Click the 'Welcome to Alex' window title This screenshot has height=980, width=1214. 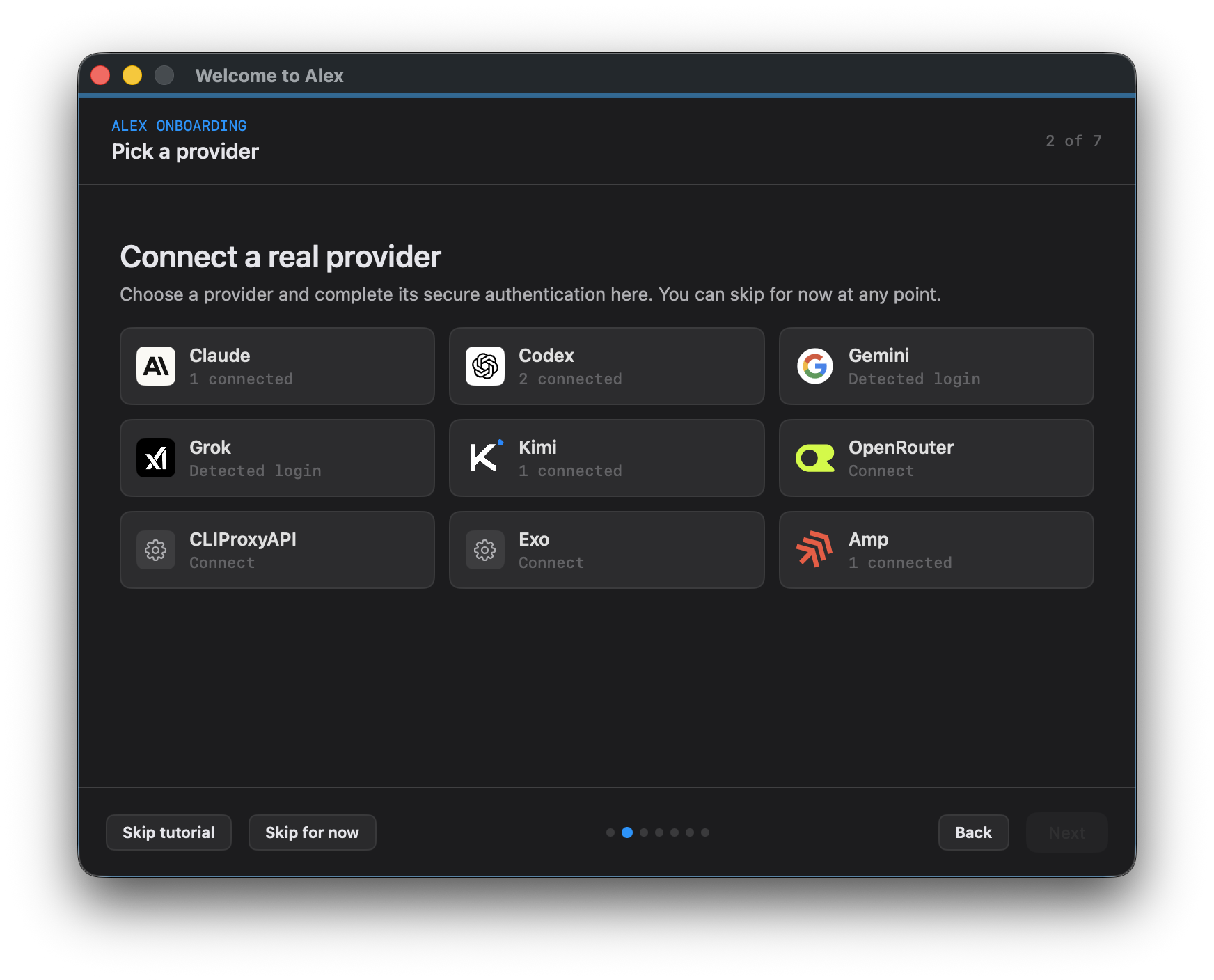[x=269, y=75]
